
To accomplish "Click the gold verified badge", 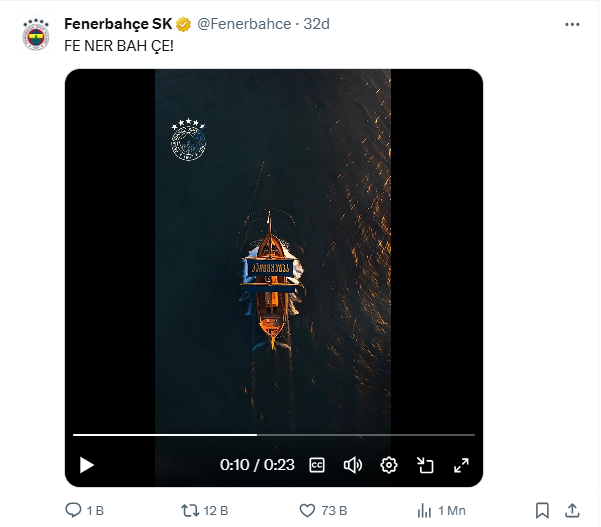I will pyautogui.click(x=185, y=24).
